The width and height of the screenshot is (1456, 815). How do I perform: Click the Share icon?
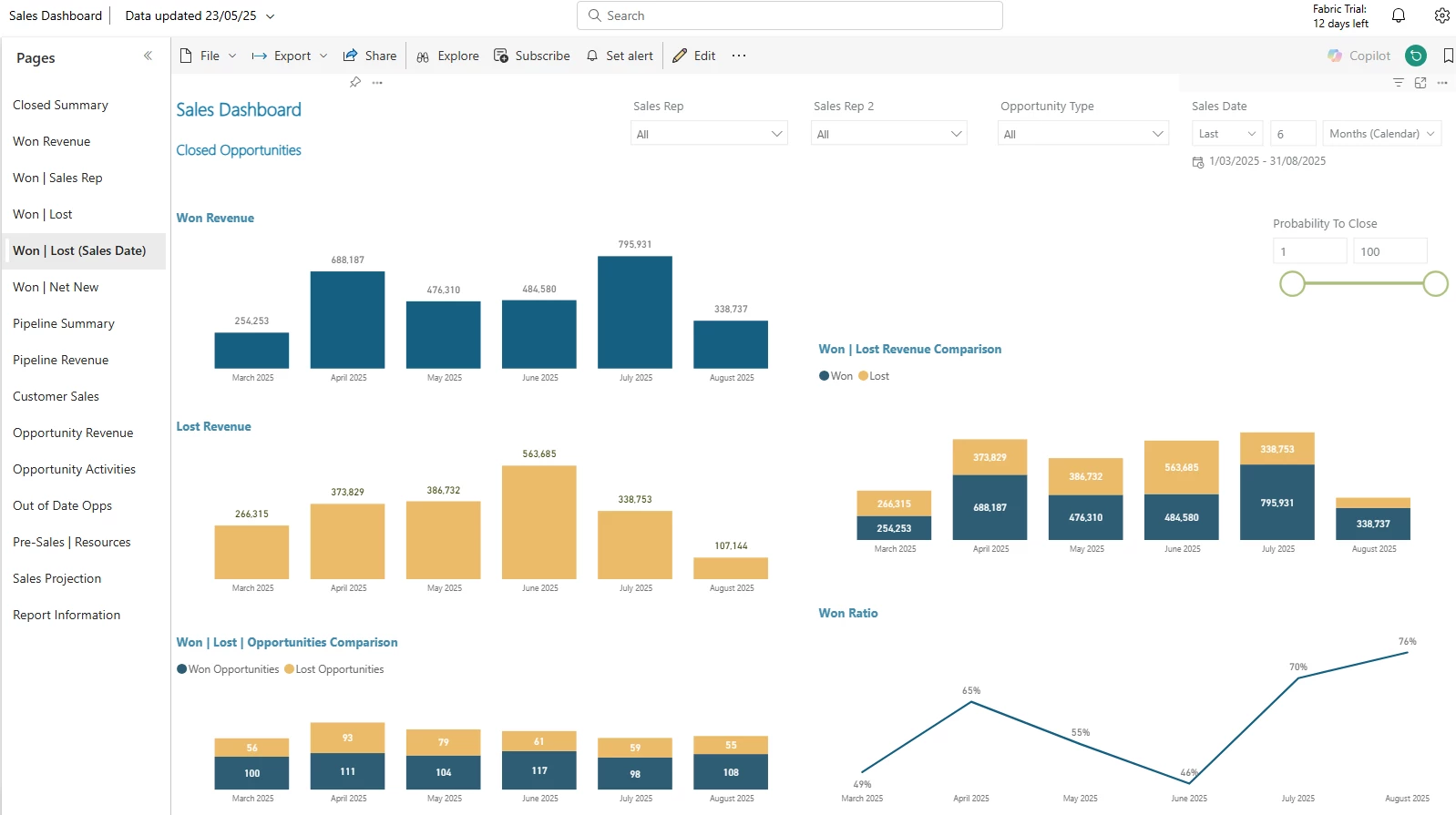click(x=350, y=56)
